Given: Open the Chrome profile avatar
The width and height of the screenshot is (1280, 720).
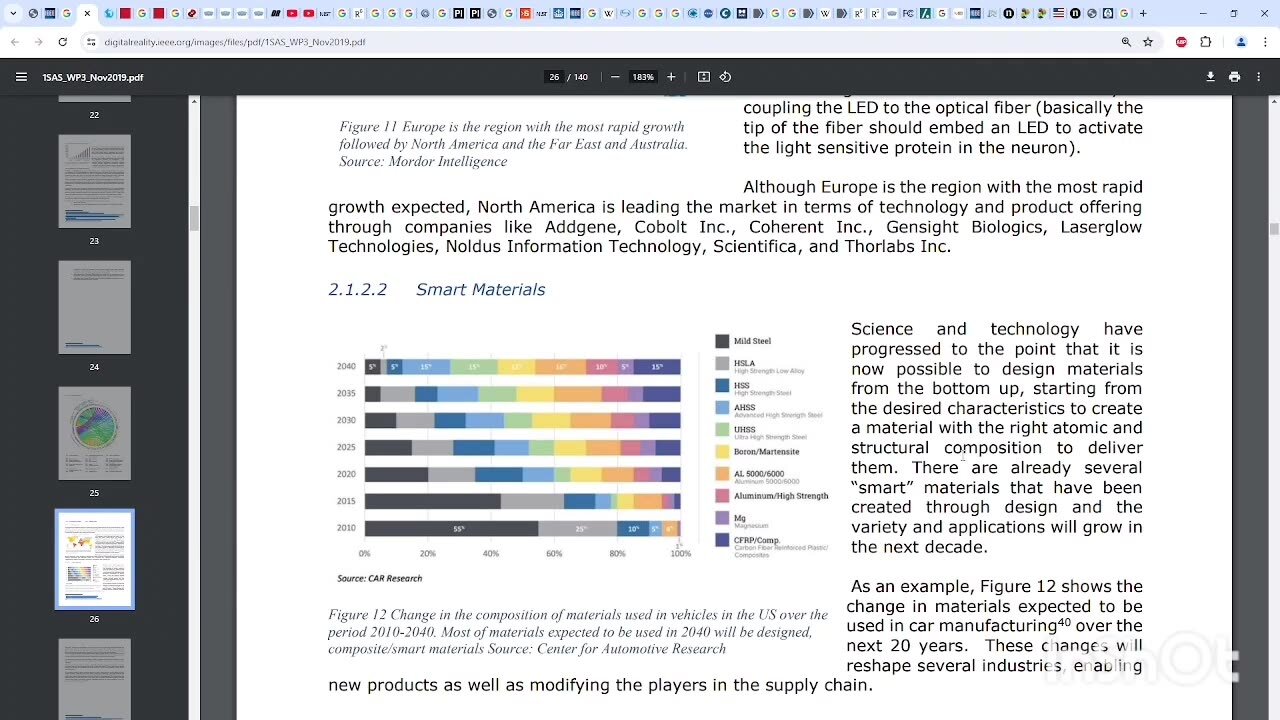Looking at the screenshot, I should [1241, 42].
